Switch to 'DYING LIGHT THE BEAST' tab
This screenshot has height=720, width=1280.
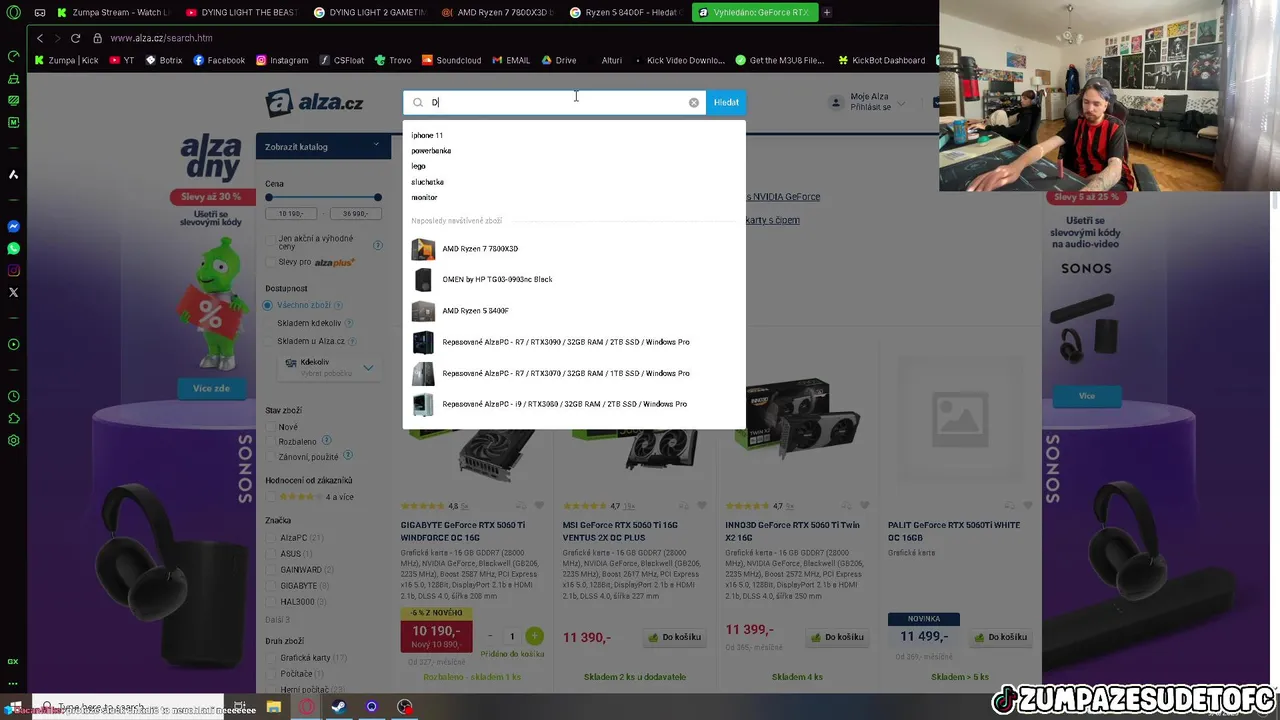(x=243, y=12)
